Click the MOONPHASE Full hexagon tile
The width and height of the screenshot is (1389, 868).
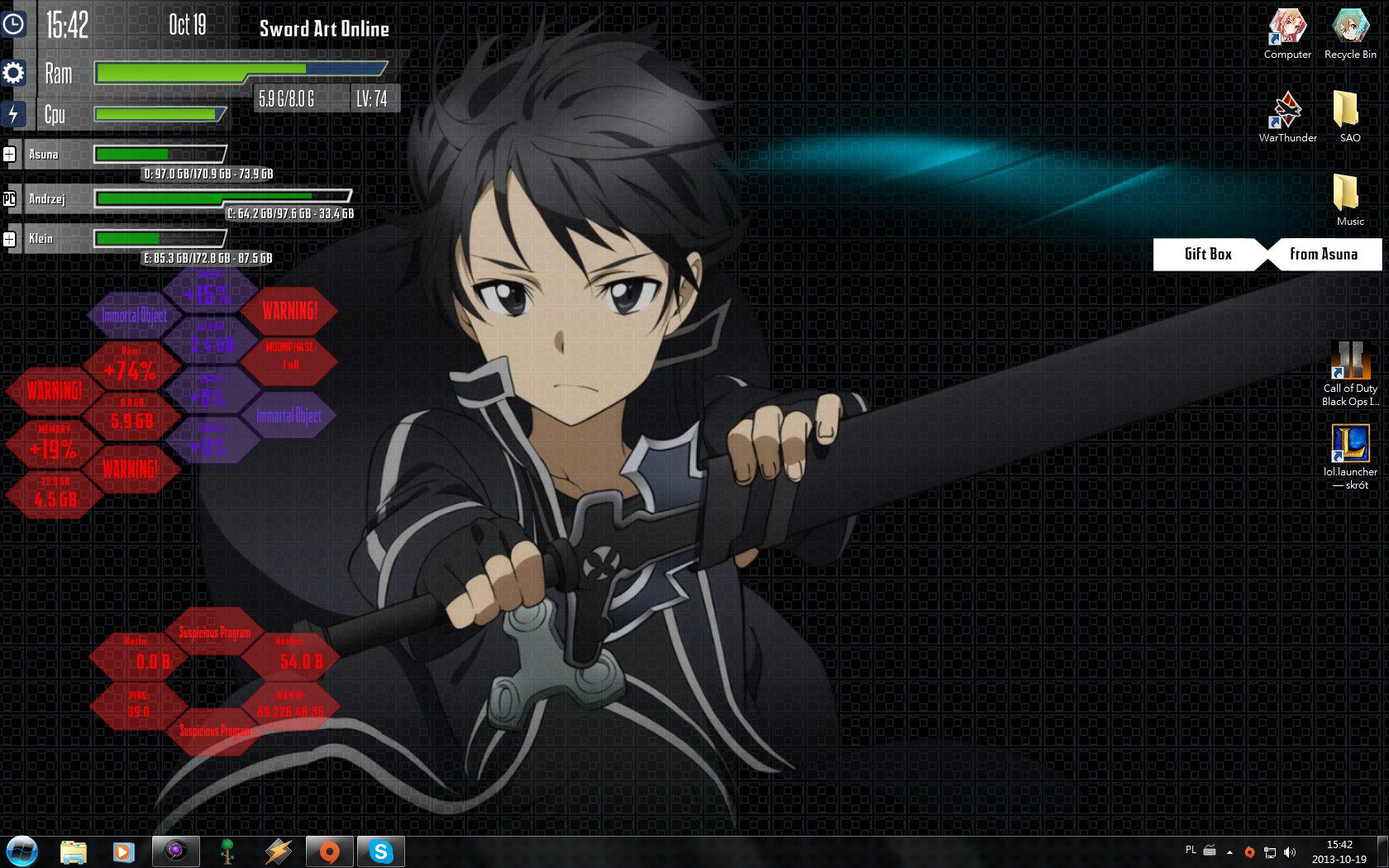click(x=289, y=360)
